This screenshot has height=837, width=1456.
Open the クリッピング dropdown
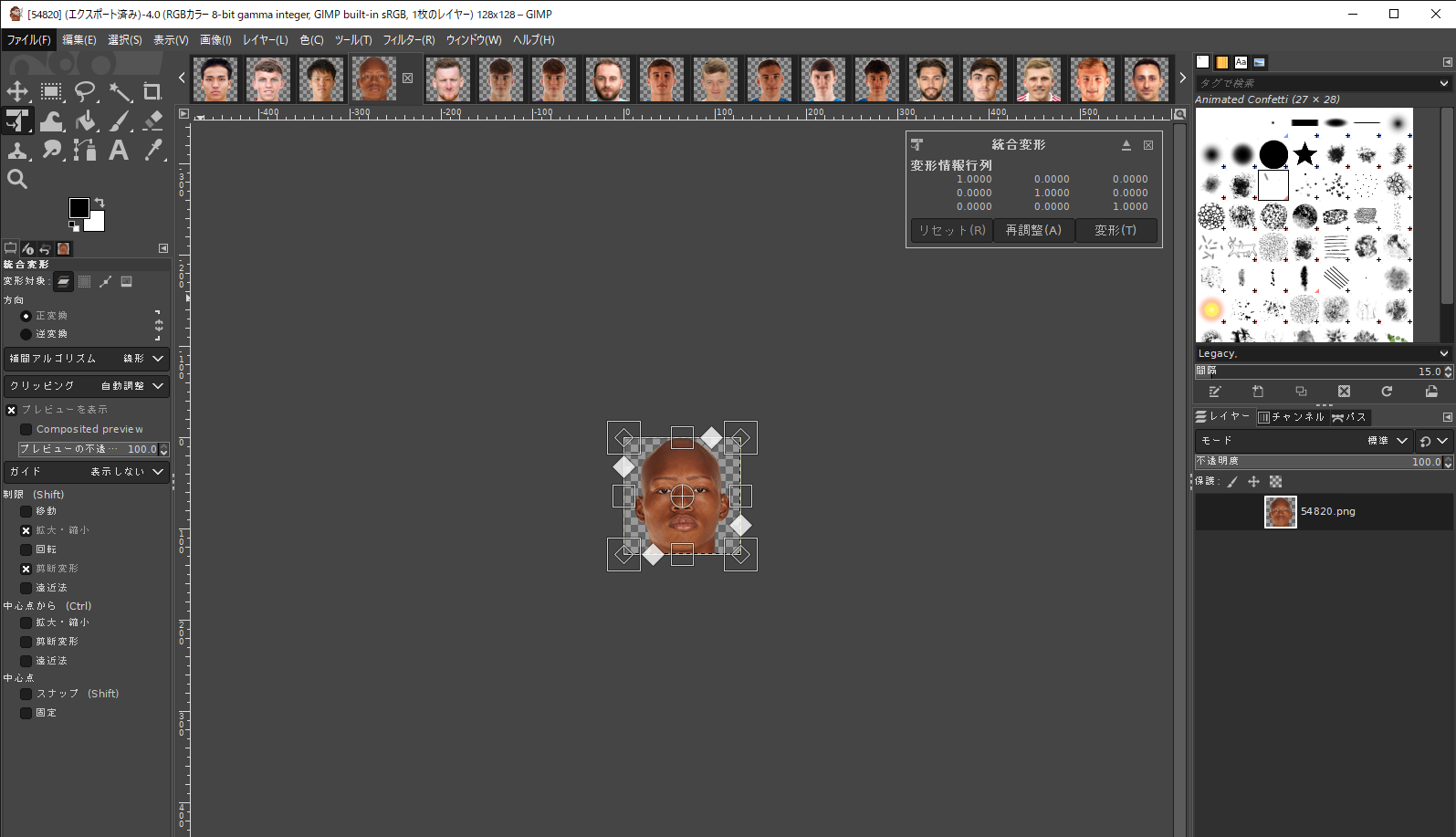pos(87,386)
